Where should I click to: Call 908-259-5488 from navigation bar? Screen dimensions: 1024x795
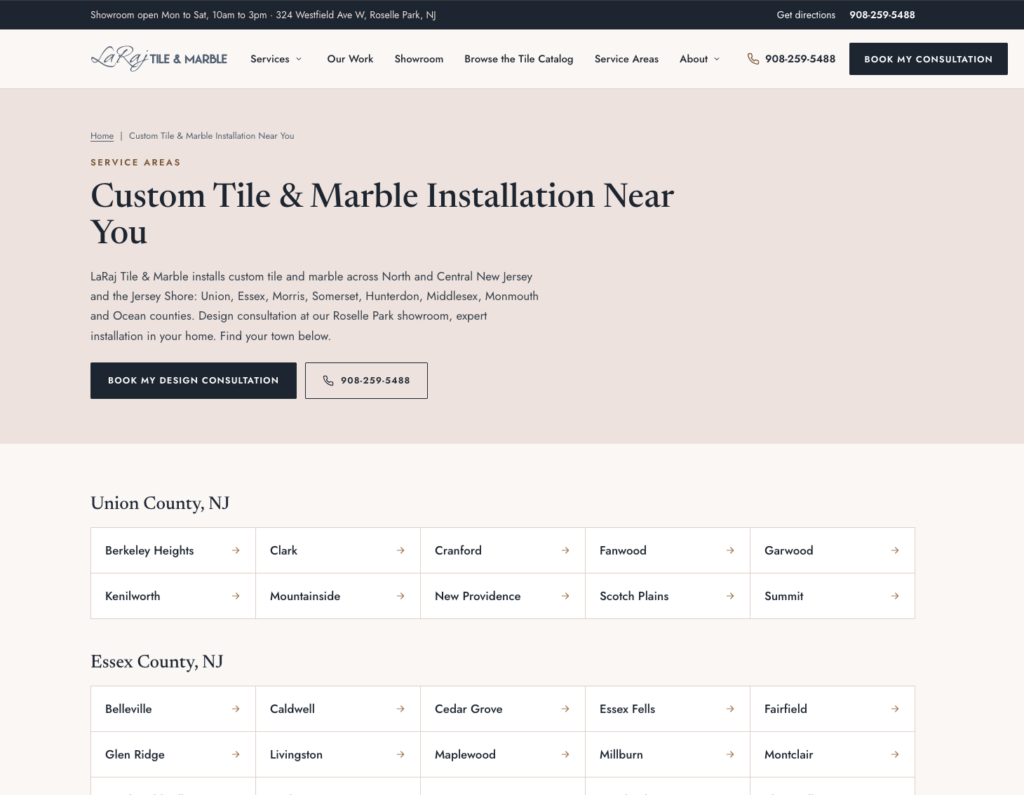(800, 59)
